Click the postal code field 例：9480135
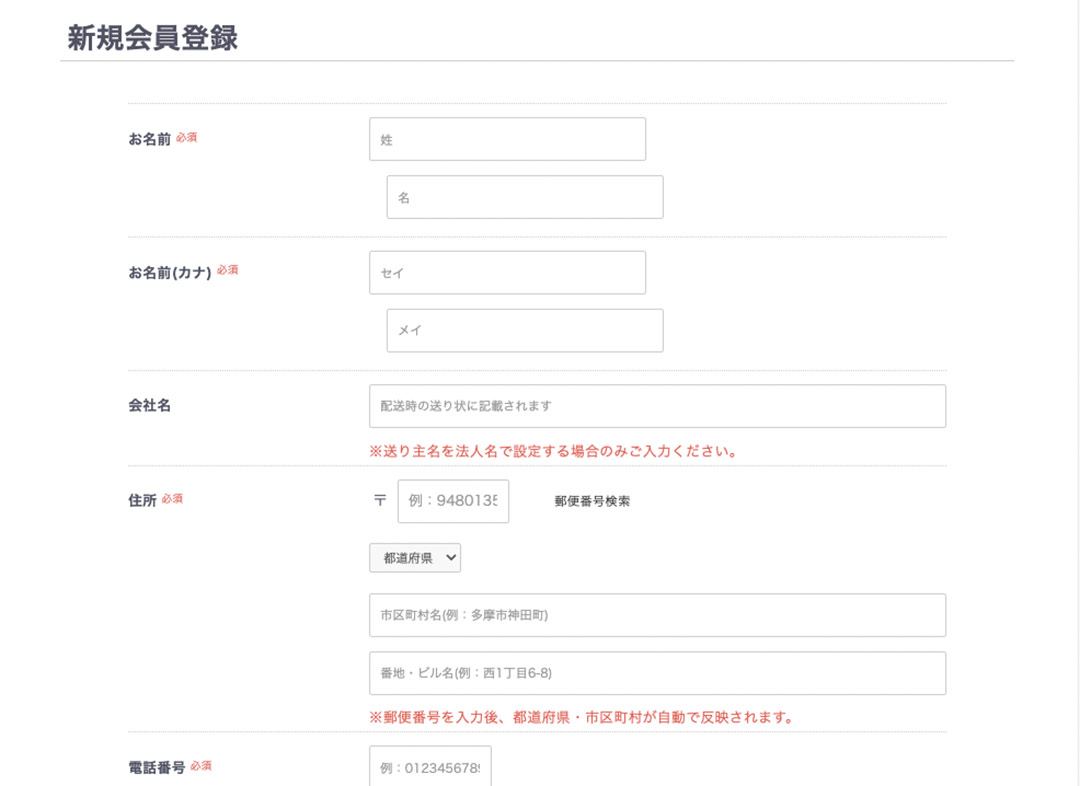 pos(453,501)
